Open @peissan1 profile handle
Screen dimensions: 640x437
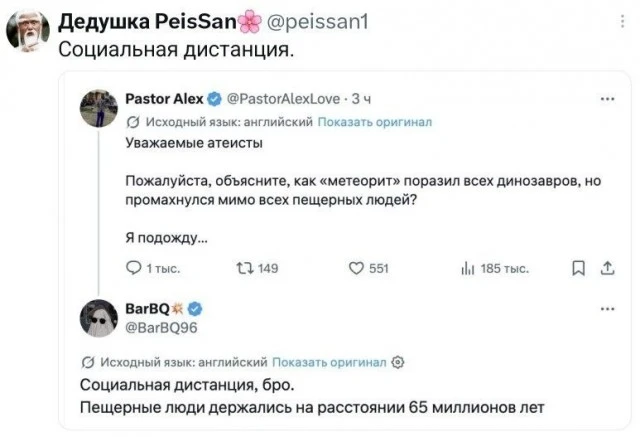(x=318, y=22)
